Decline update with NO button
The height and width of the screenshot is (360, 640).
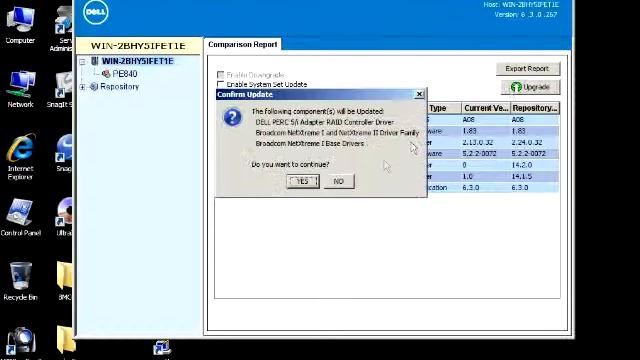click(339, 181)
